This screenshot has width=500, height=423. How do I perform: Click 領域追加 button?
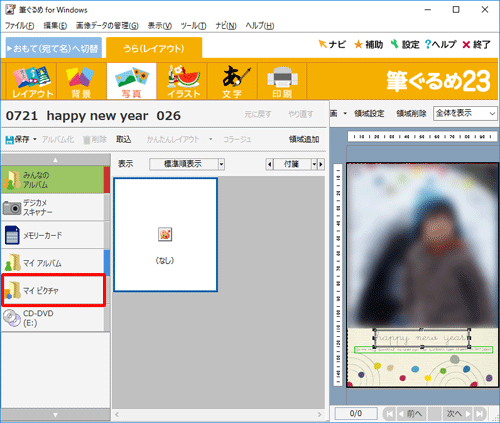304,139
